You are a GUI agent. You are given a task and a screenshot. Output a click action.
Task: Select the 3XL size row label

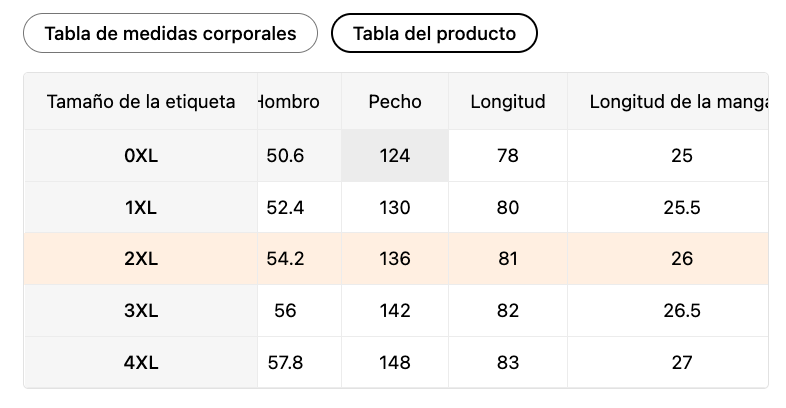click(x=141, y=311)
